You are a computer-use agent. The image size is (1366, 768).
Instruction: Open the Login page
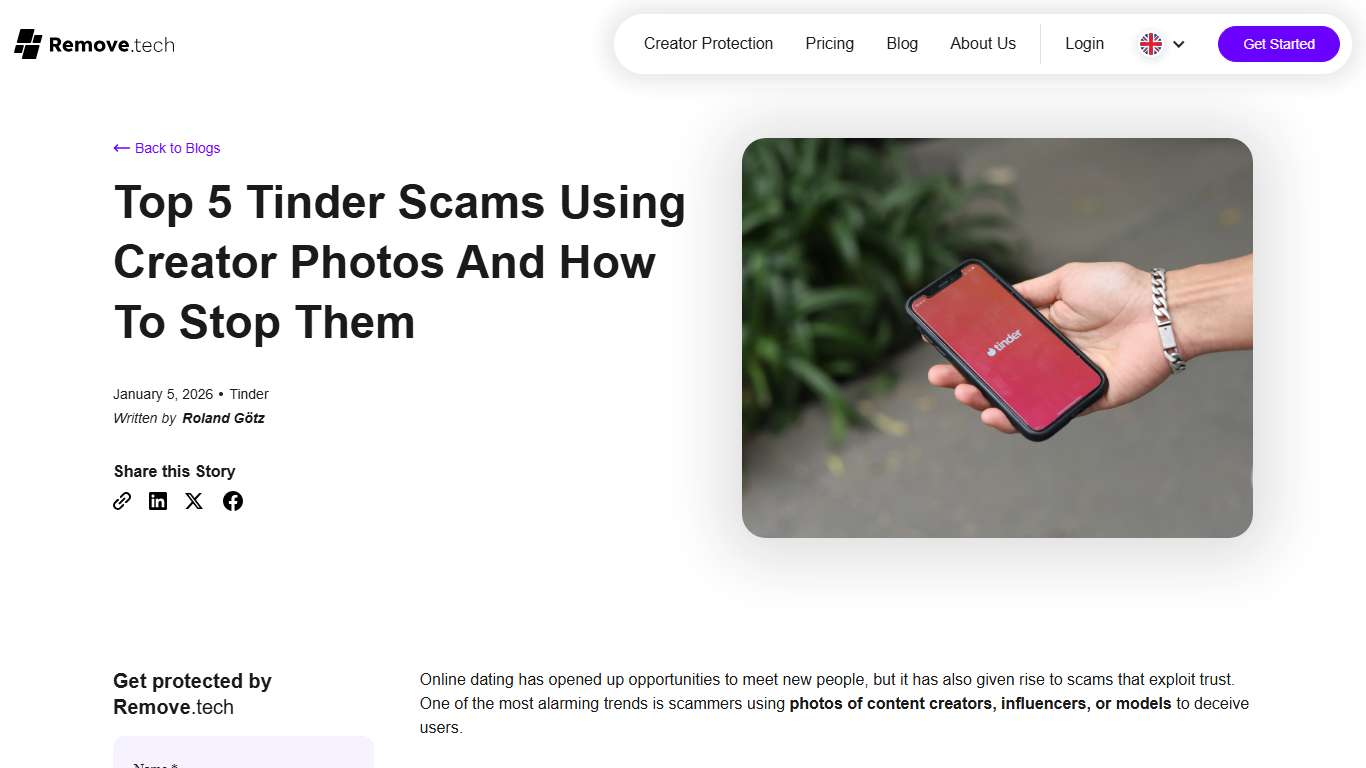click(x=1084, y=44)
